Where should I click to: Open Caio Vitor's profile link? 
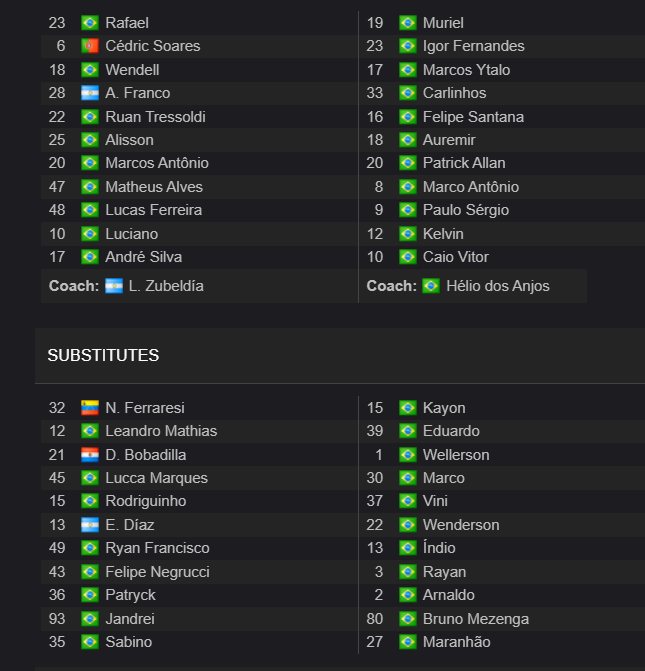456,257
